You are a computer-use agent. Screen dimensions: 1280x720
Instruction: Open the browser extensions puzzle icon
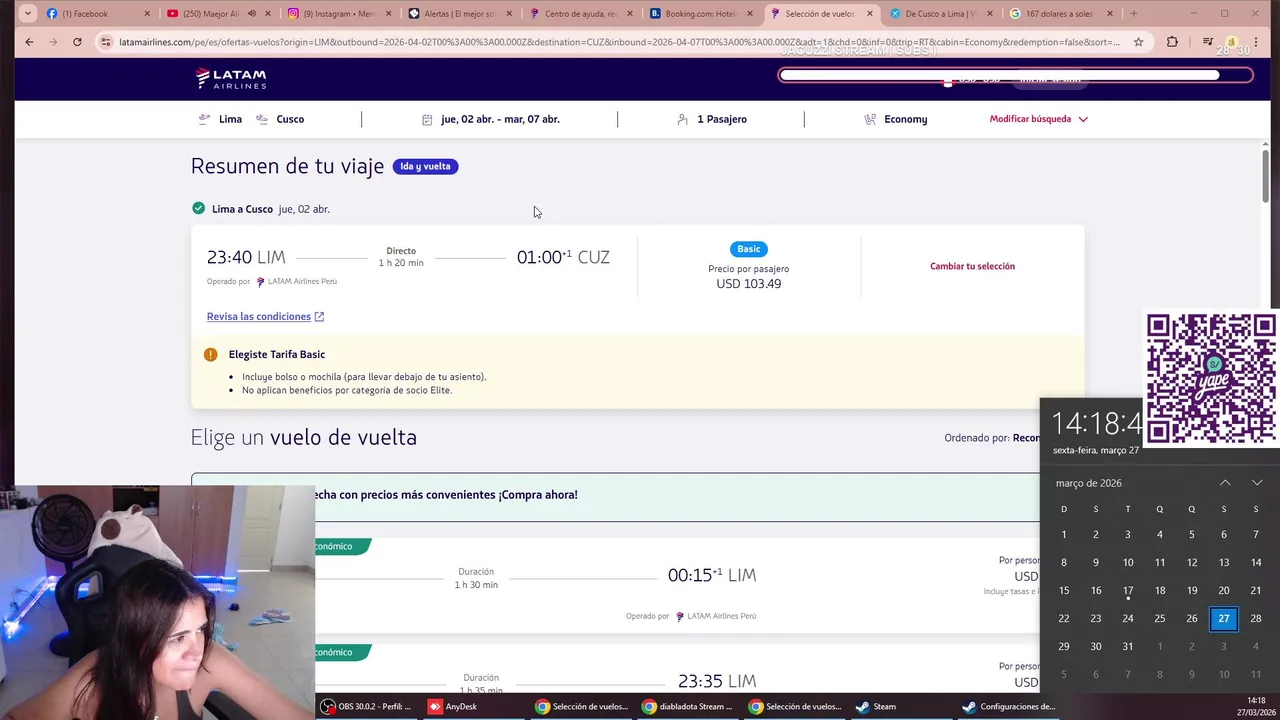1172,42
